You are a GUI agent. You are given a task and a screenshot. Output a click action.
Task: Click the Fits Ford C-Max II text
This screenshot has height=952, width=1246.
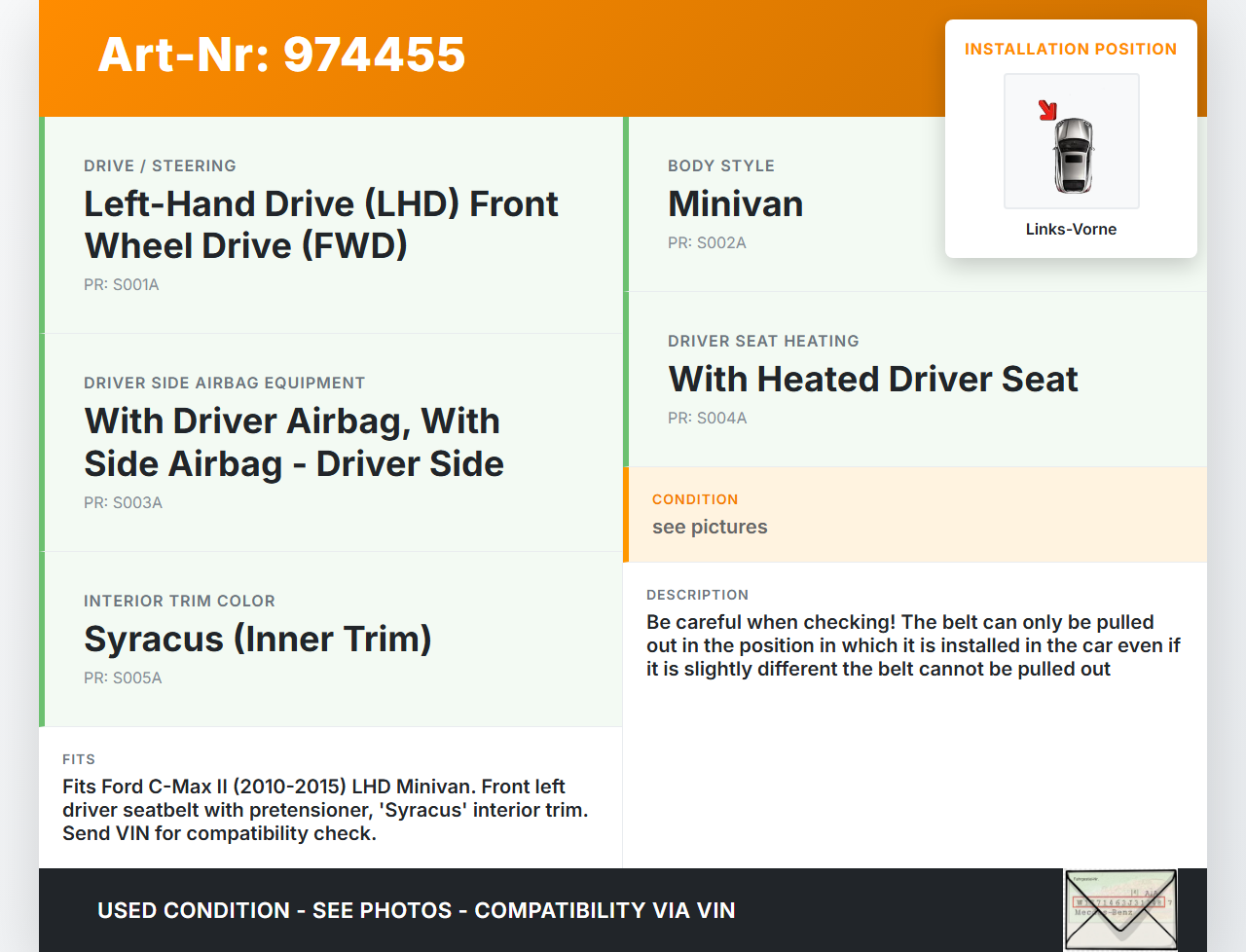pos(324,810)
